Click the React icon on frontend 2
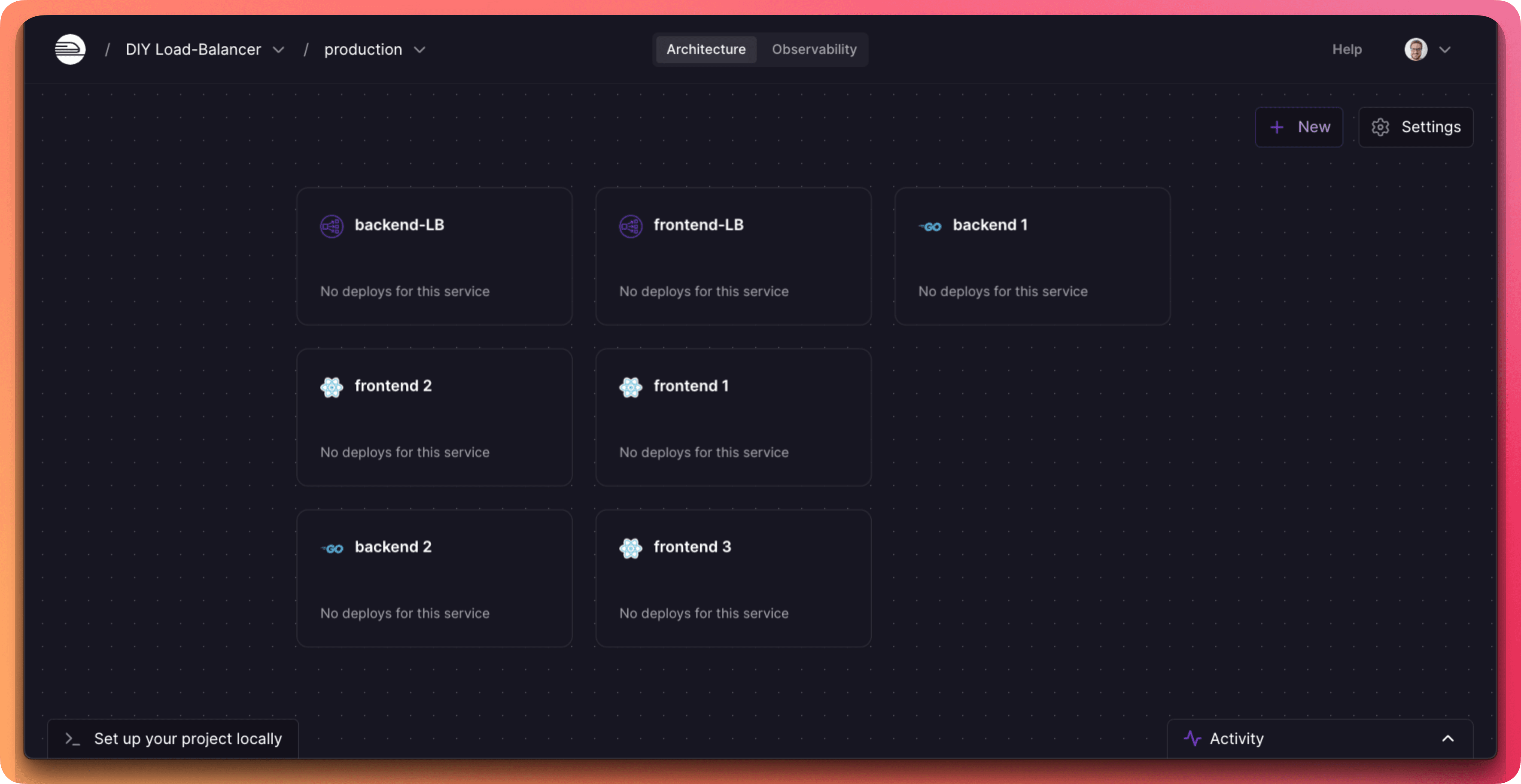The width and height of the screenshot is (1521, 784). click(x=331, y=387)
